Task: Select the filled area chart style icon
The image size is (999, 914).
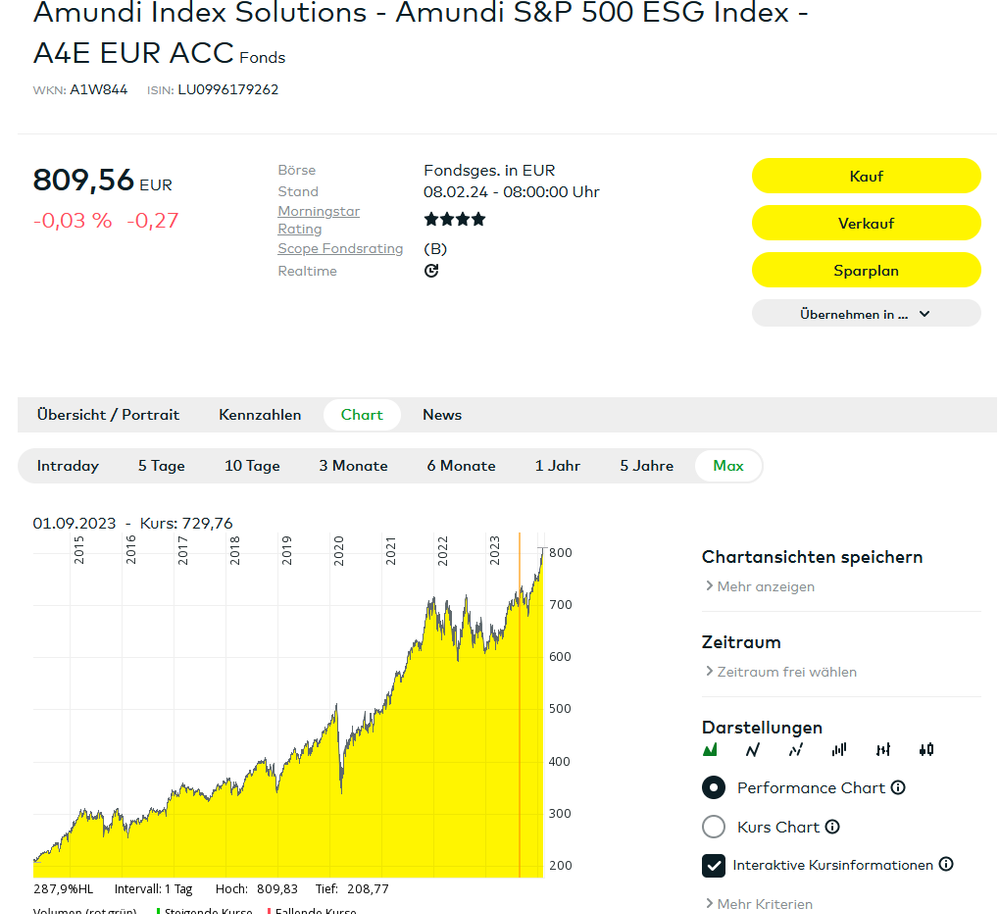Action: [x=711, y=750]
